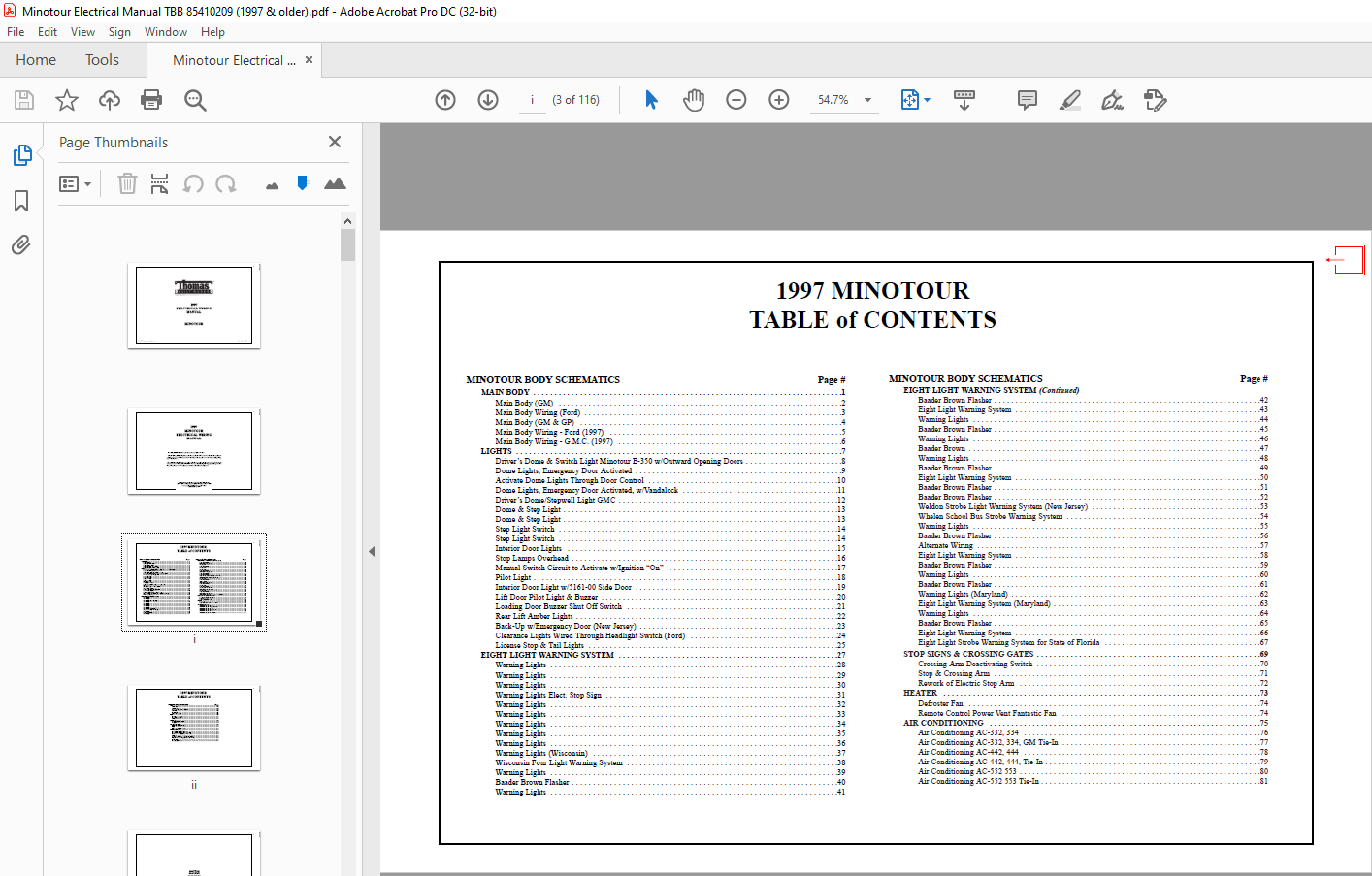Select thumbnail of page i

tap(194, 582)
